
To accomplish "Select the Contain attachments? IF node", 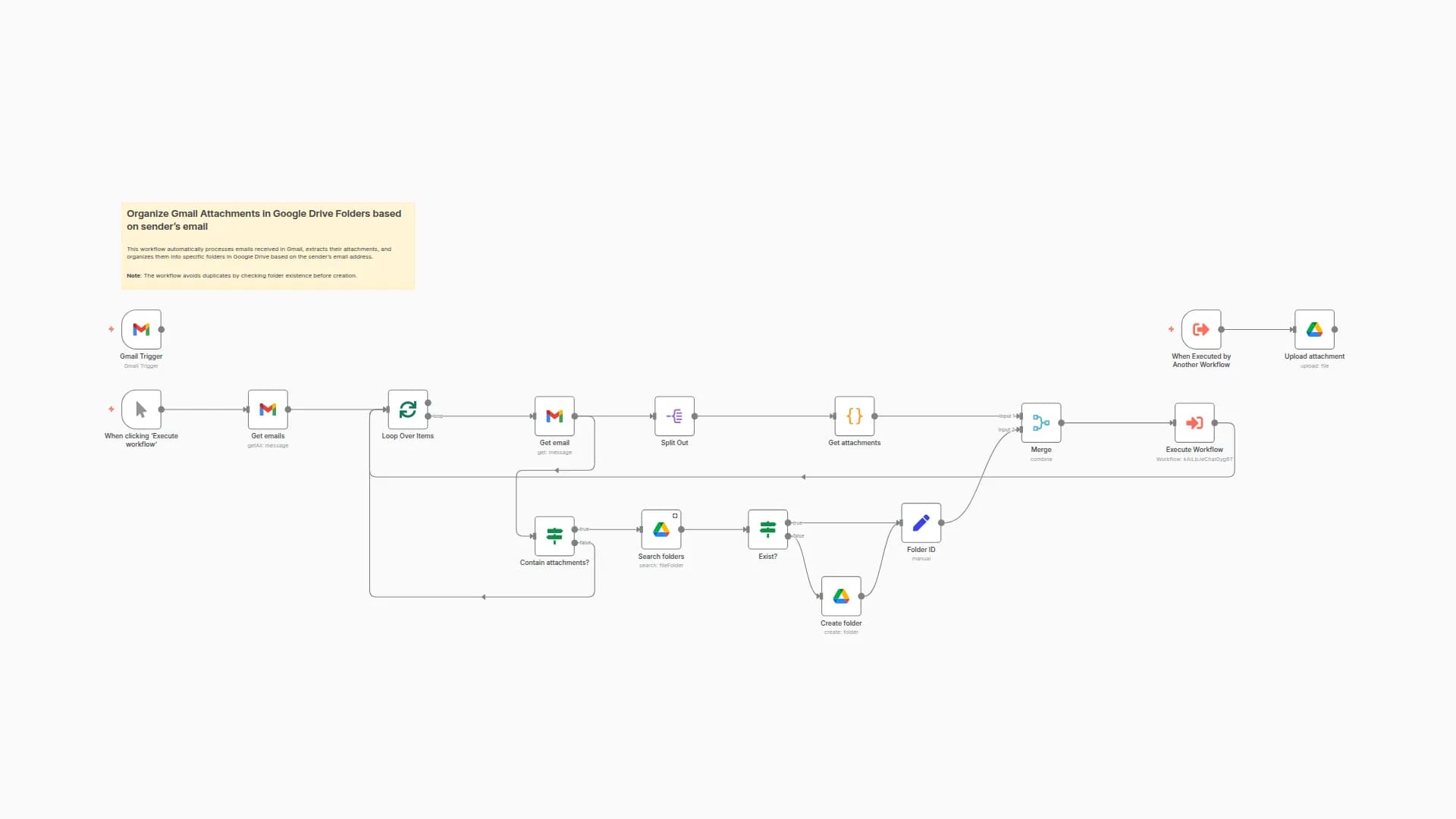I will click(554, 536).
